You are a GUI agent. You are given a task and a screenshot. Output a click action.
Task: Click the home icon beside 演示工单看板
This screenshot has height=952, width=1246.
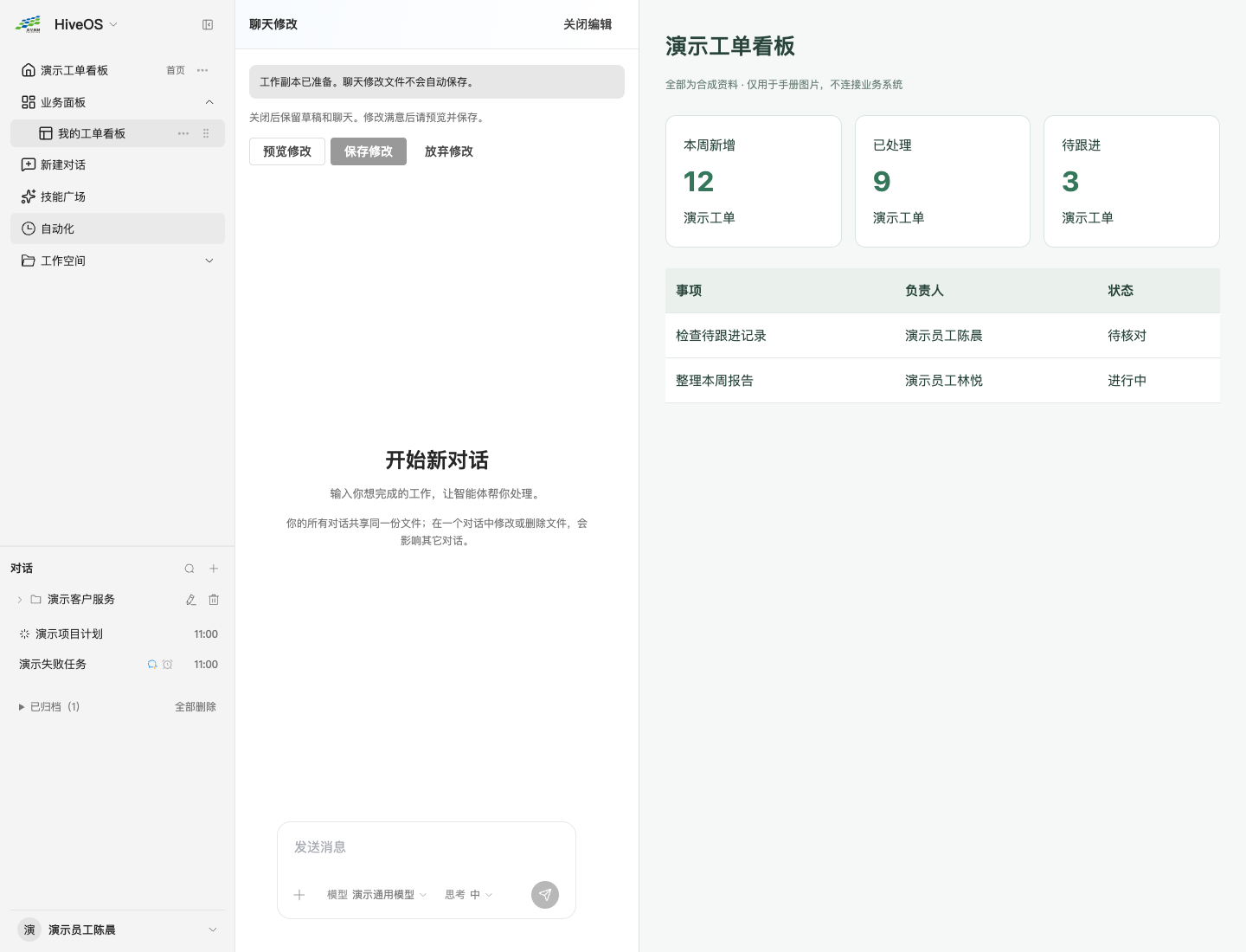pos(29,70)
